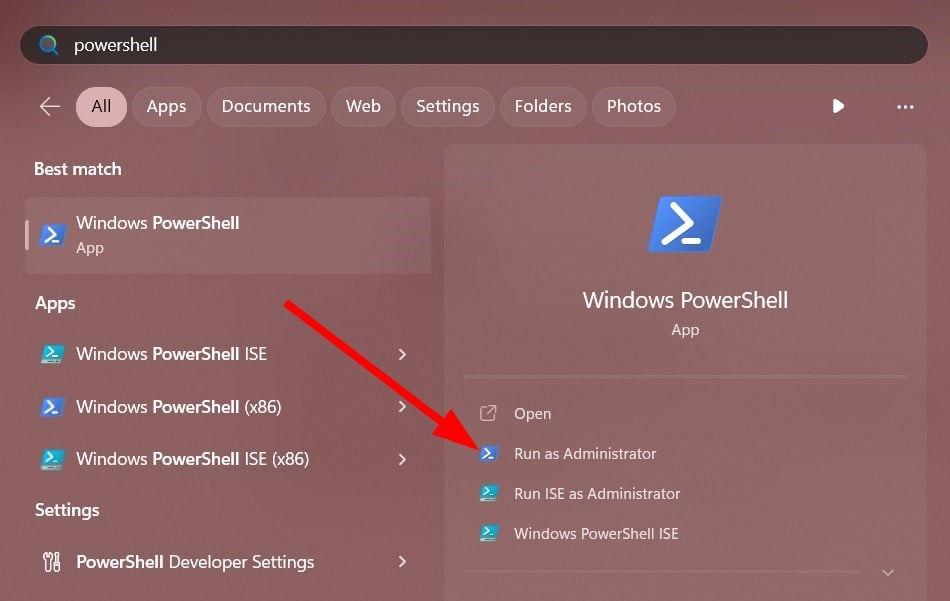Click the search magnifier icon in the search bar

click(x=48, y=44)
